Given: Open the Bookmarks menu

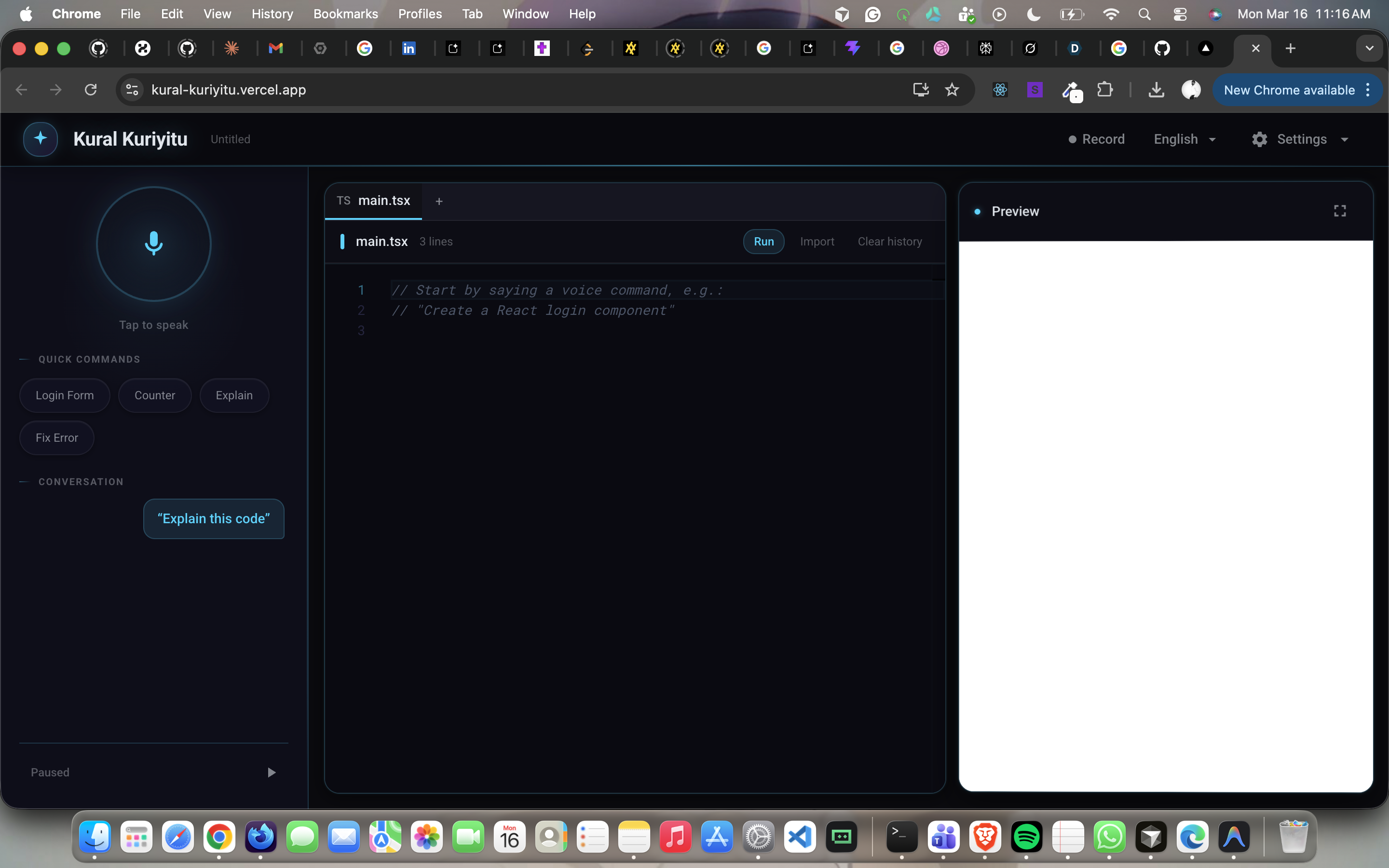Looking at the screenshot, I should click(x=345, y=14).
